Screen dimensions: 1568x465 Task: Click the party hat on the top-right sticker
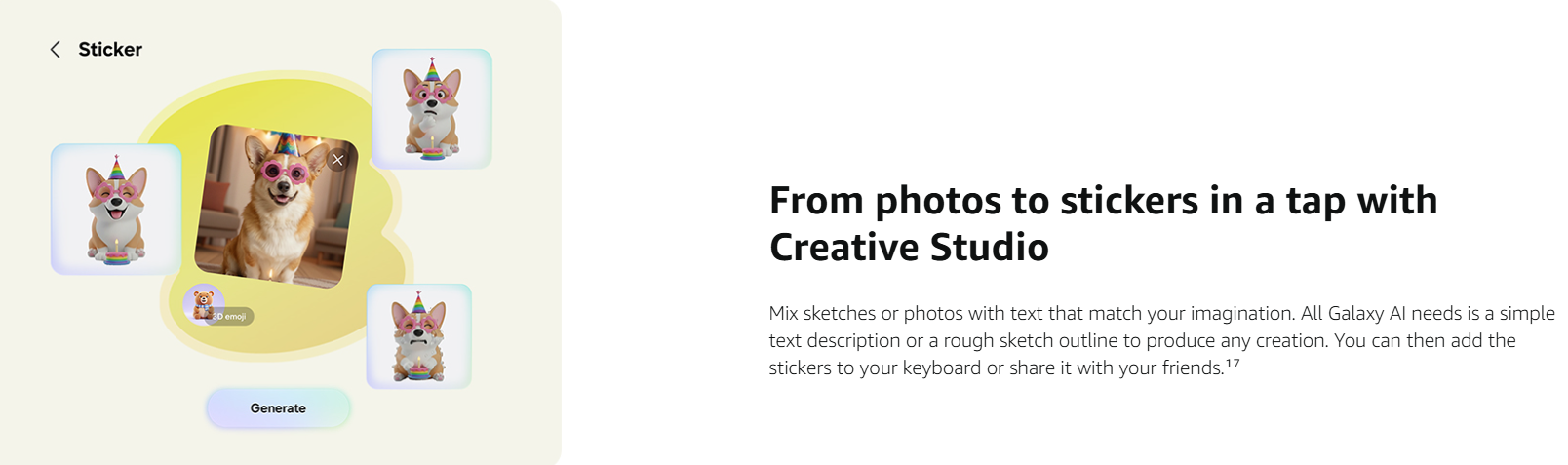click(x=432, y=70)
